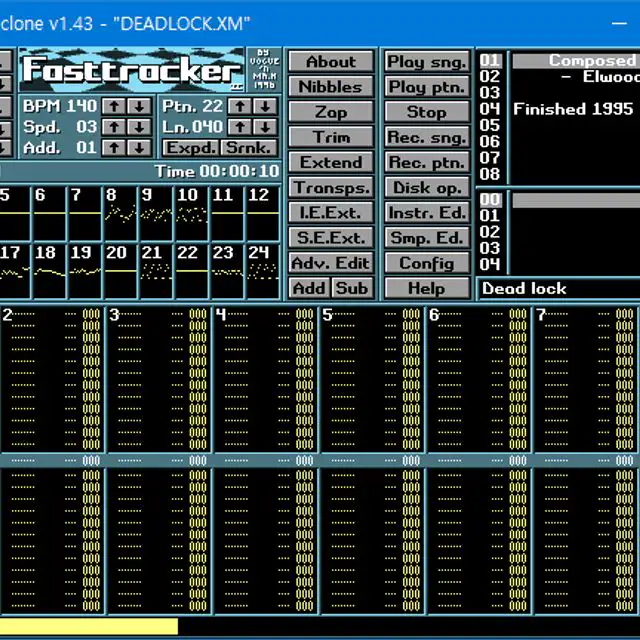The width and height of the screenshot is (640, 640).
Task: Click the 'by Vogue 'n Mr.H' badge
Action: [x=264, y=70]
